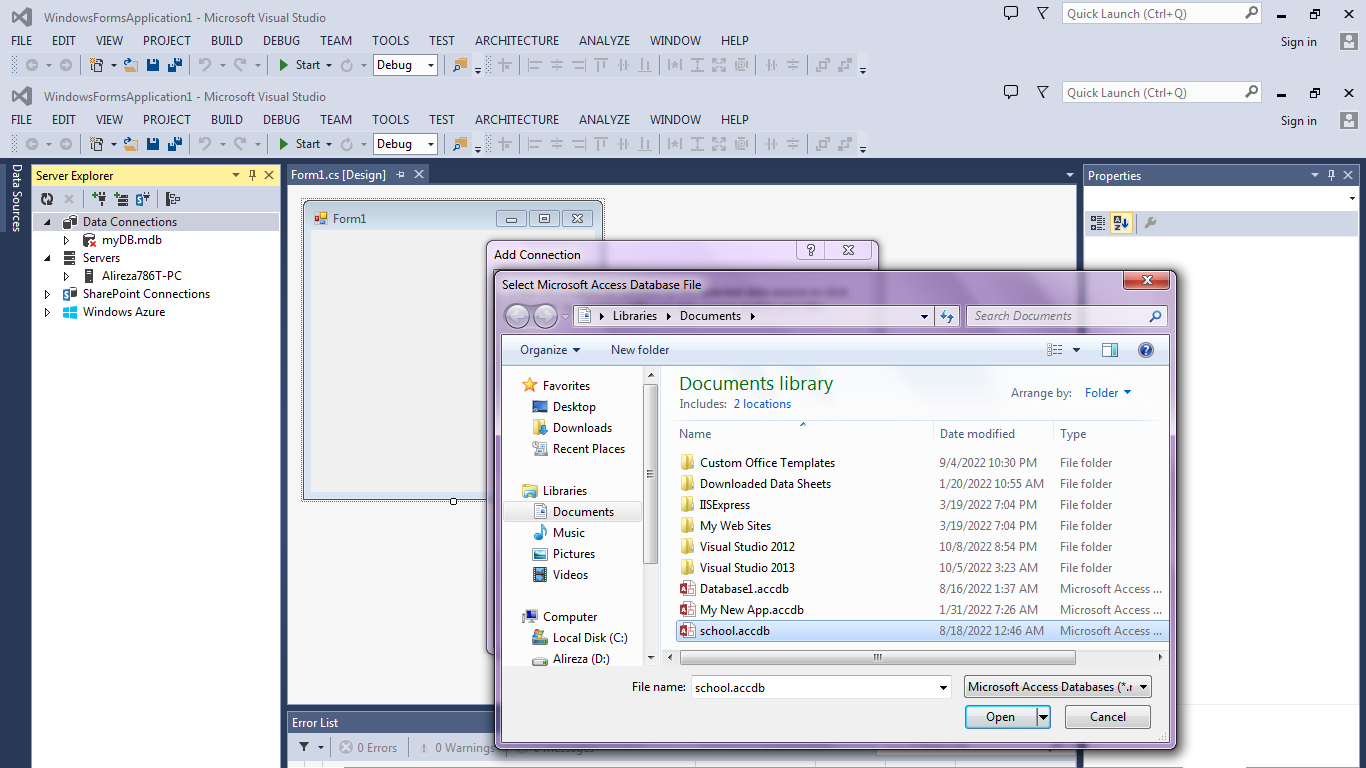The width and height of the screenshot is (1366, 768).
Task: Open the Organize dropdown menu
Action: pos(550,350)
